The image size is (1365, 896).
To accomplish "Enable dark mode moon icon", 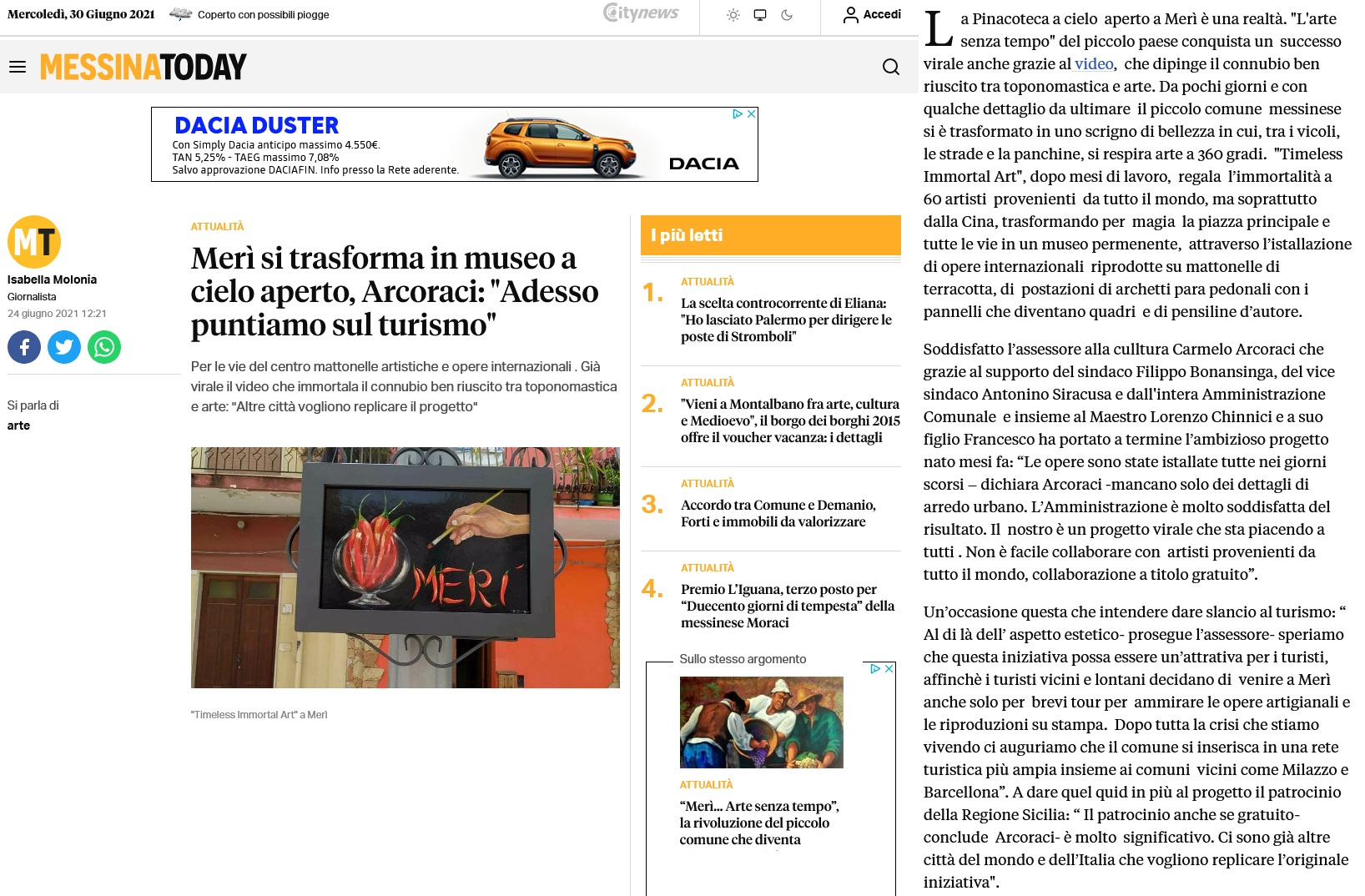I will coord(787,15).
